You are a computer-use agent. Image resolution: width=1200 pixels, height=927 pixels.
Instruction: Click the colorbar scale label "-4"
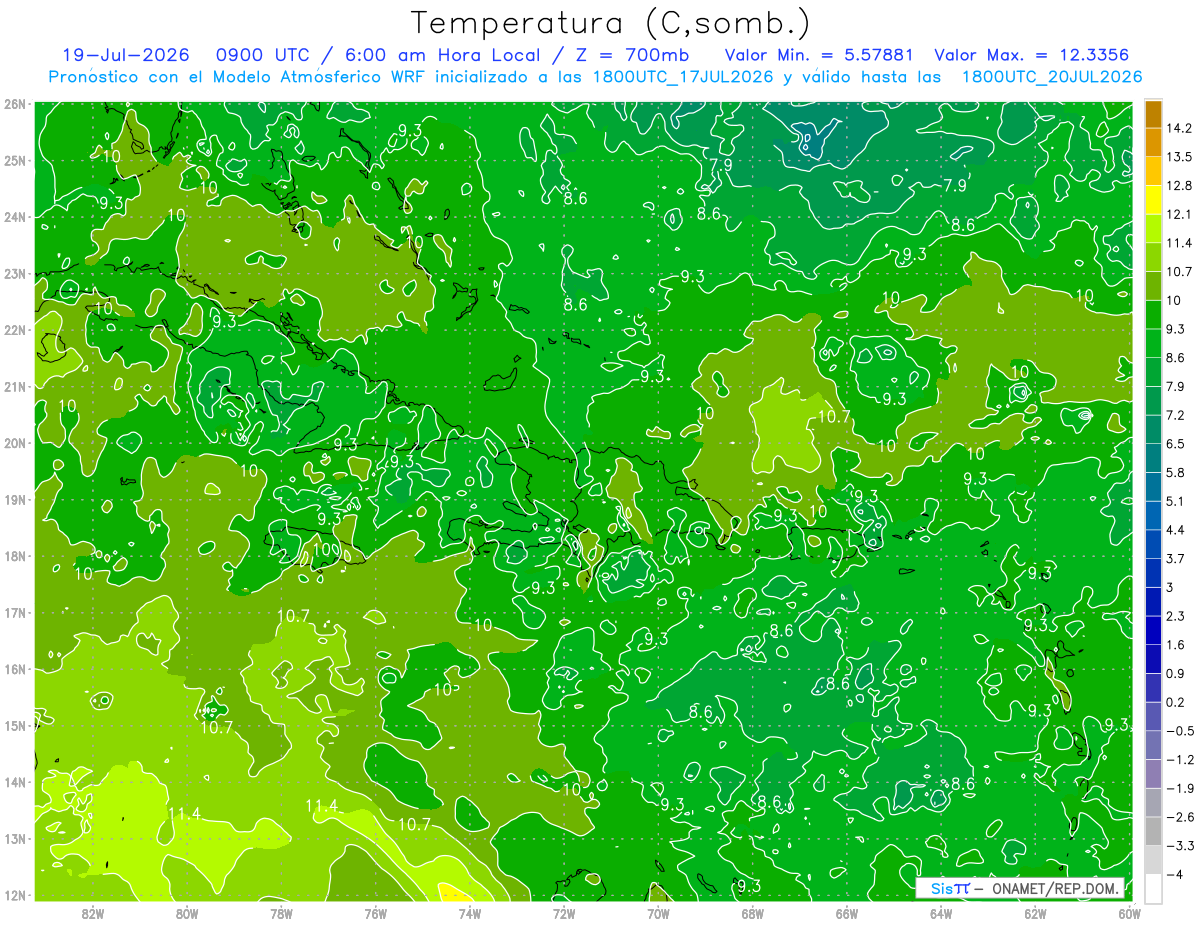(x=1173, y=874)
